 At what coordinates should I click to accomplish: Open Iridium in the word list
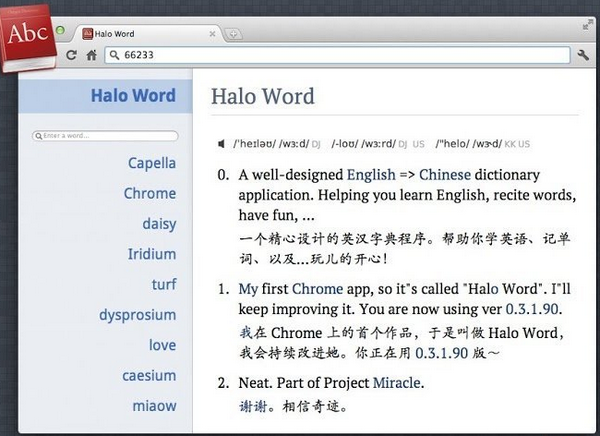(152, 254)
